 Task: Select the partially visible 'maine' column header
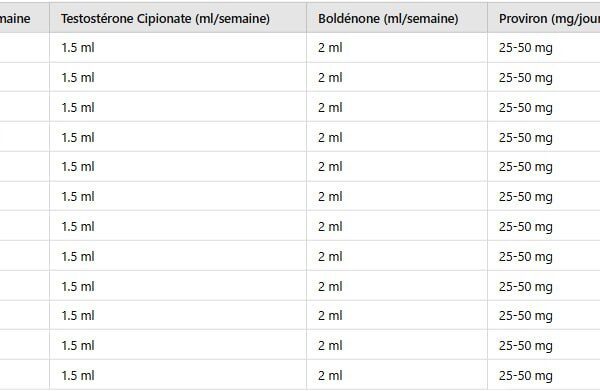24,18
